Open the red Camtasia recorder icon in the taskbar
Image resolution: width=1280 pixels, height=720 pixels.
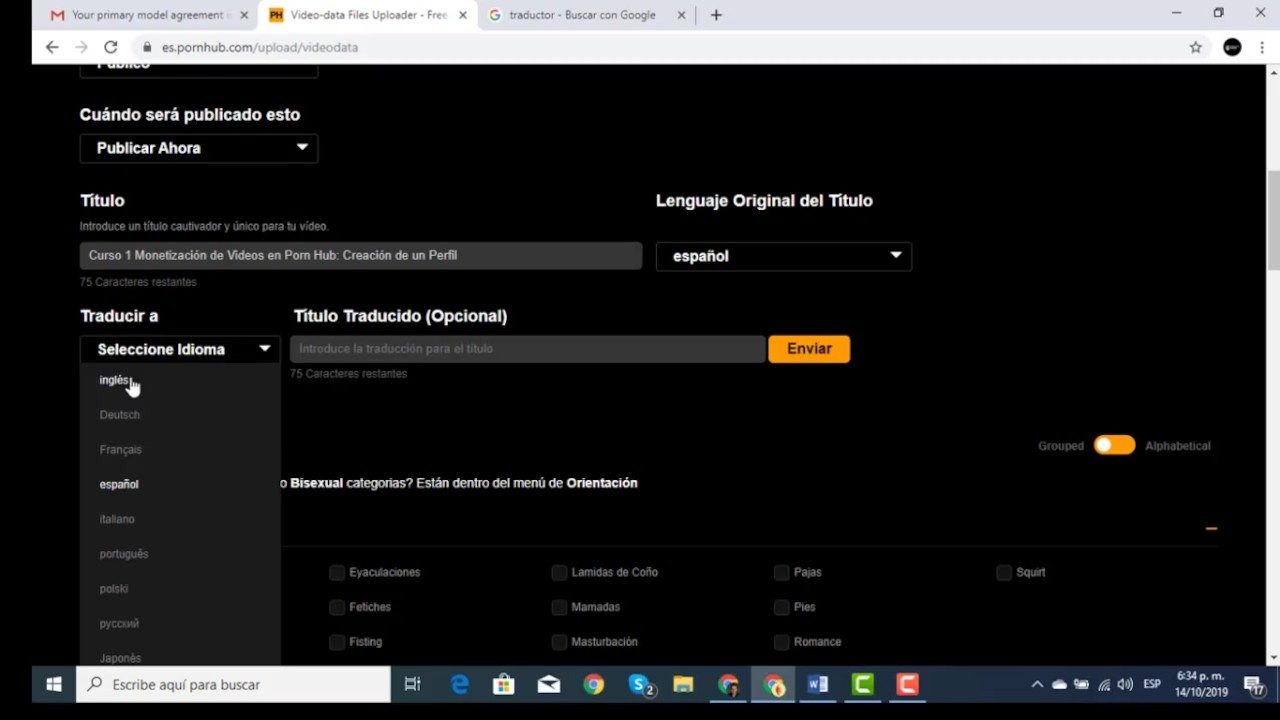click(x=907, y=685)
